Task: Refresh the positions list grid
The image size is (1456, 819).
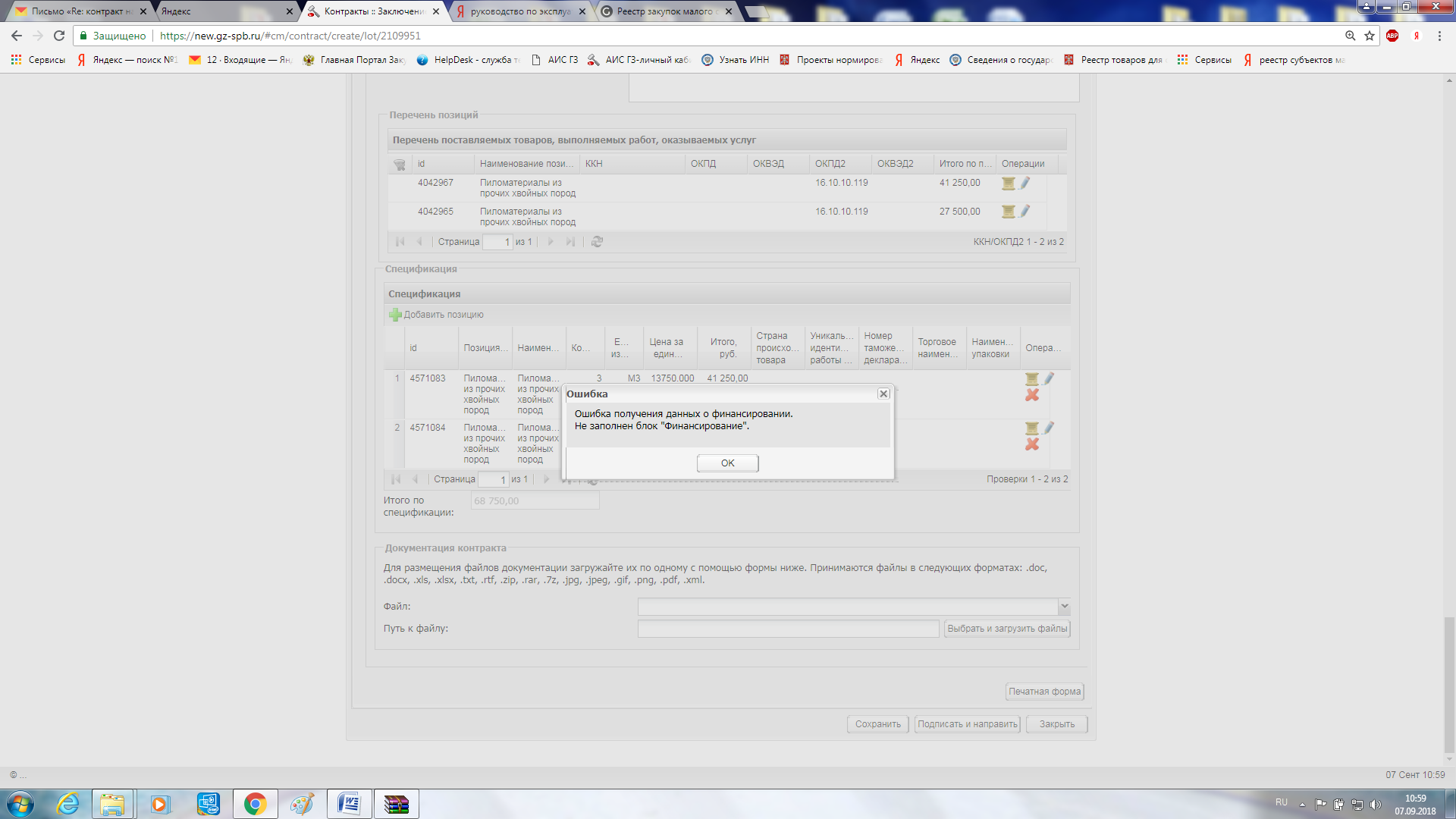Action: [597, 242]
